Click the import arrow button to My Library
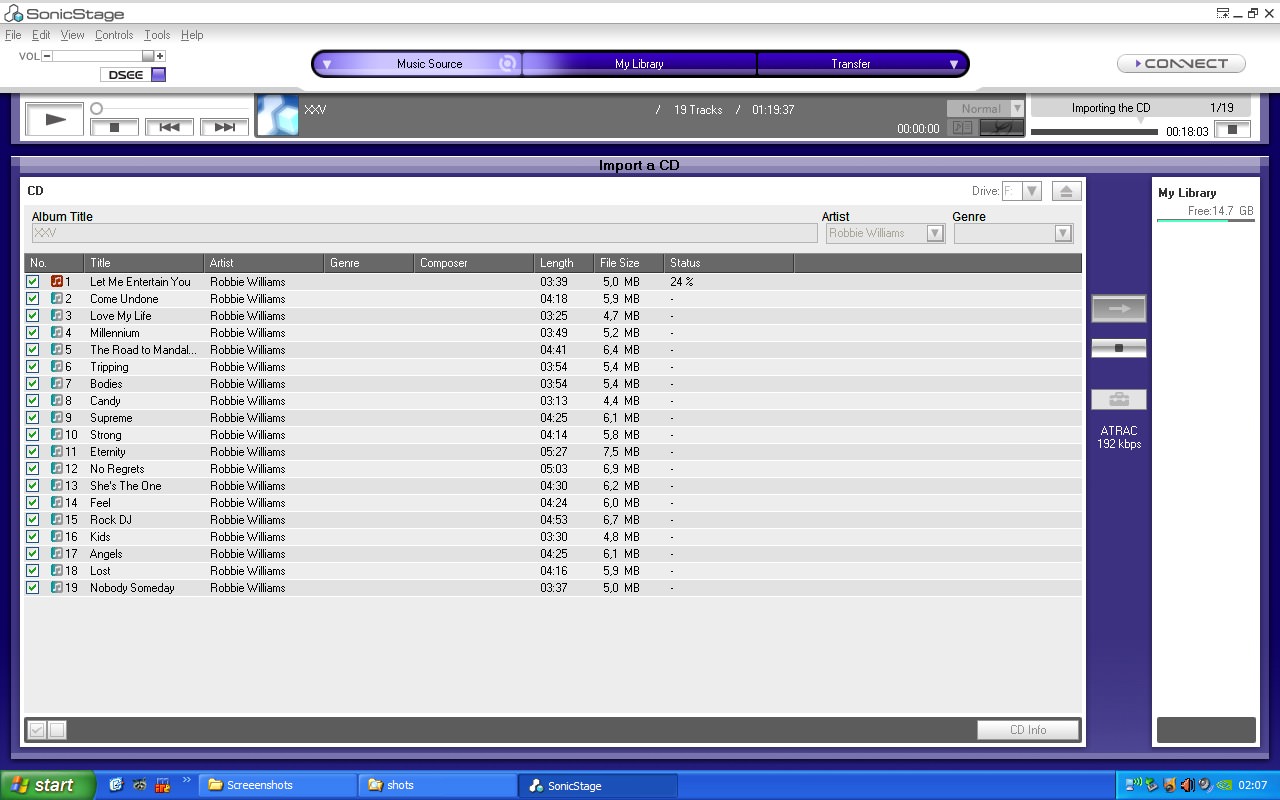1280x800 pixels. [x=1119, y=309]
